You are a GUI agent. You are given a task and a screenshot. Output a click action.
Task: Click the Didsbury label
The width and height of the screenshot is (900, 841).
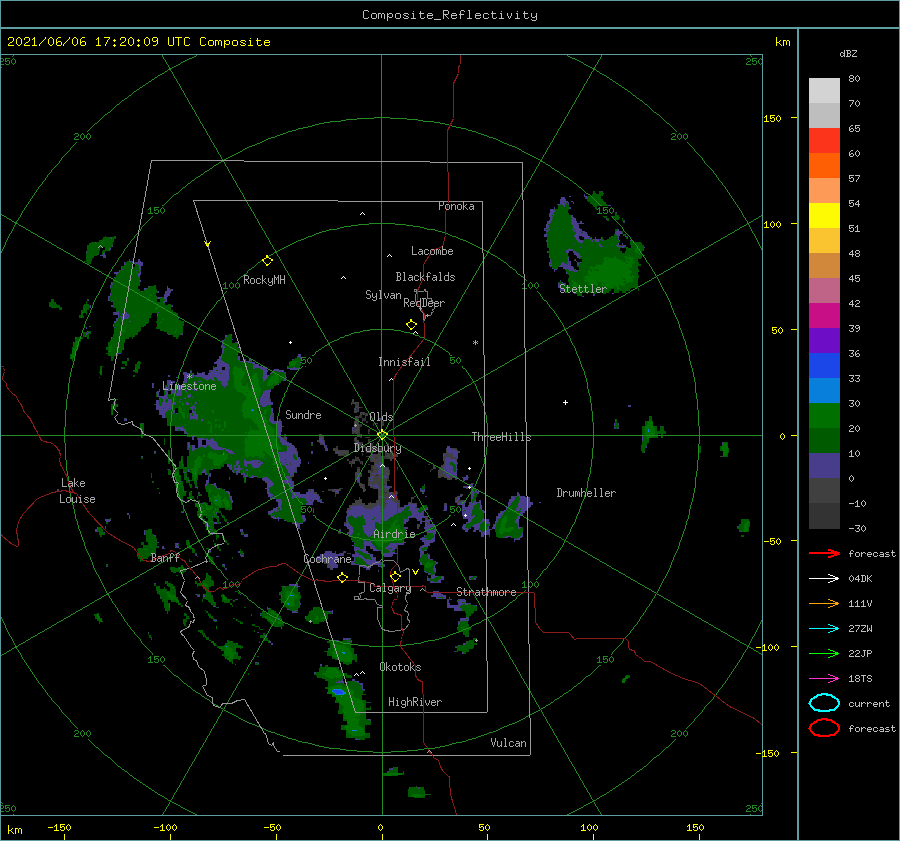(x=377, y=448)
